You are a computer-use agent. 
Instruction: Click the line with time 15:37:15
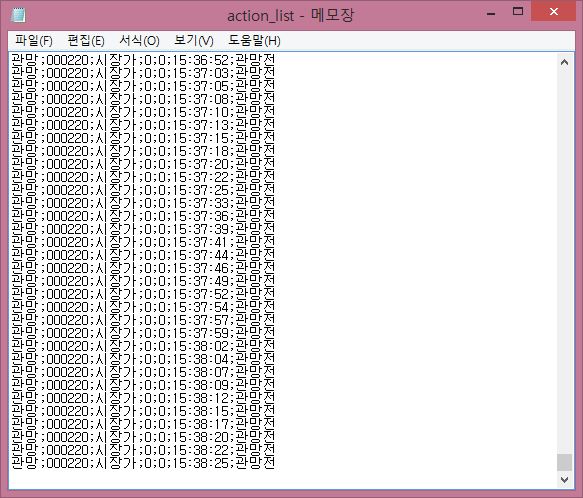(143, 138)
